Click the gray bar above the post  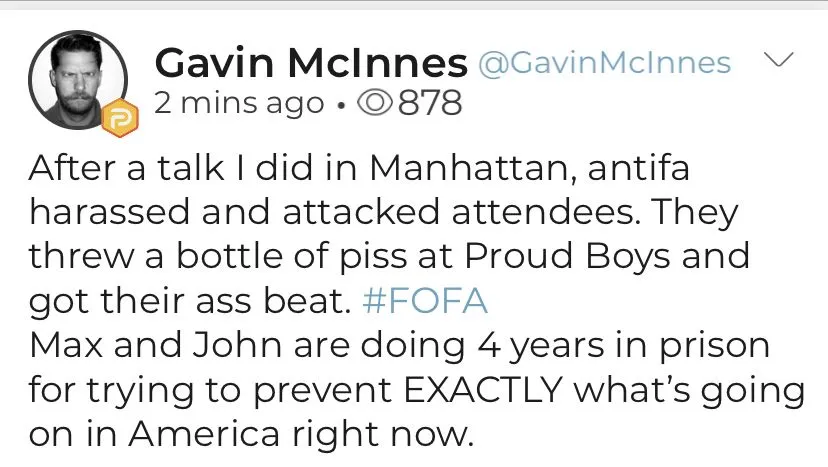click(414, 5)
